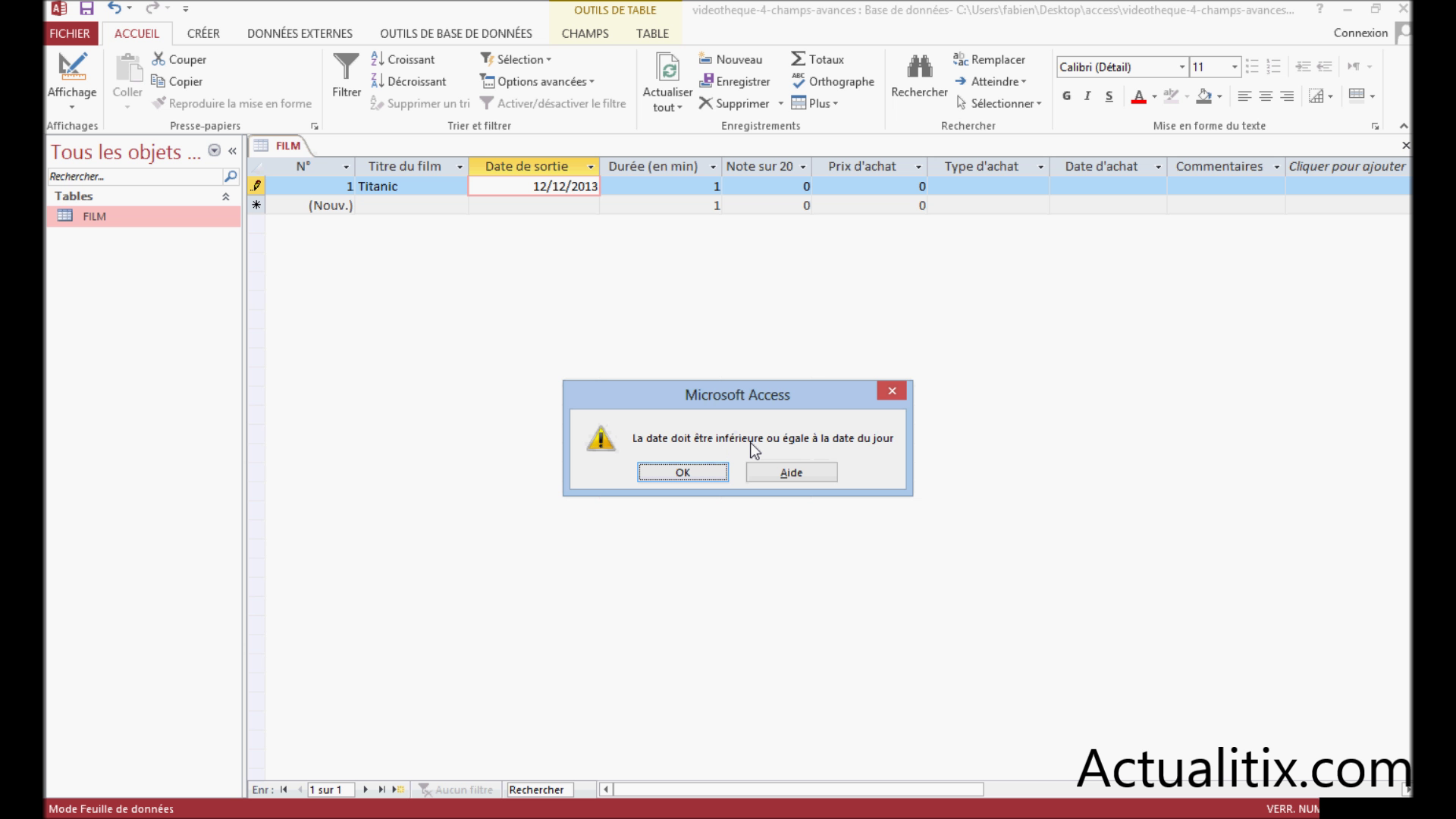Click OK in Microsoft Access dialog
Viewport: 1456px width, 819px height.
pyautogui.click(x=682, y=472)
